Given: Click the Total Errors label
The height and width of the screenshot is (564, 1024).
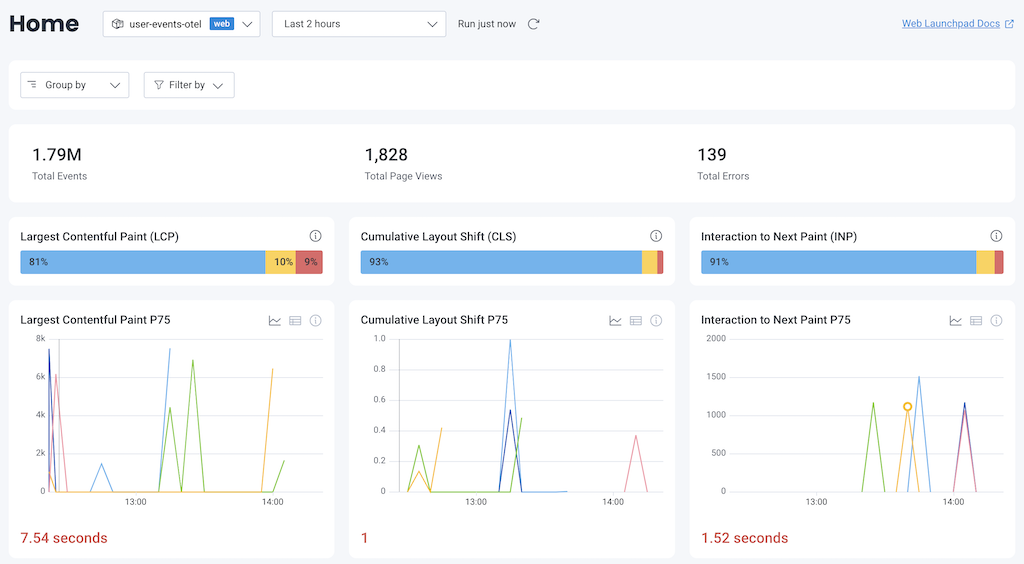Looking at the screenshot, I should click(723, 176).
